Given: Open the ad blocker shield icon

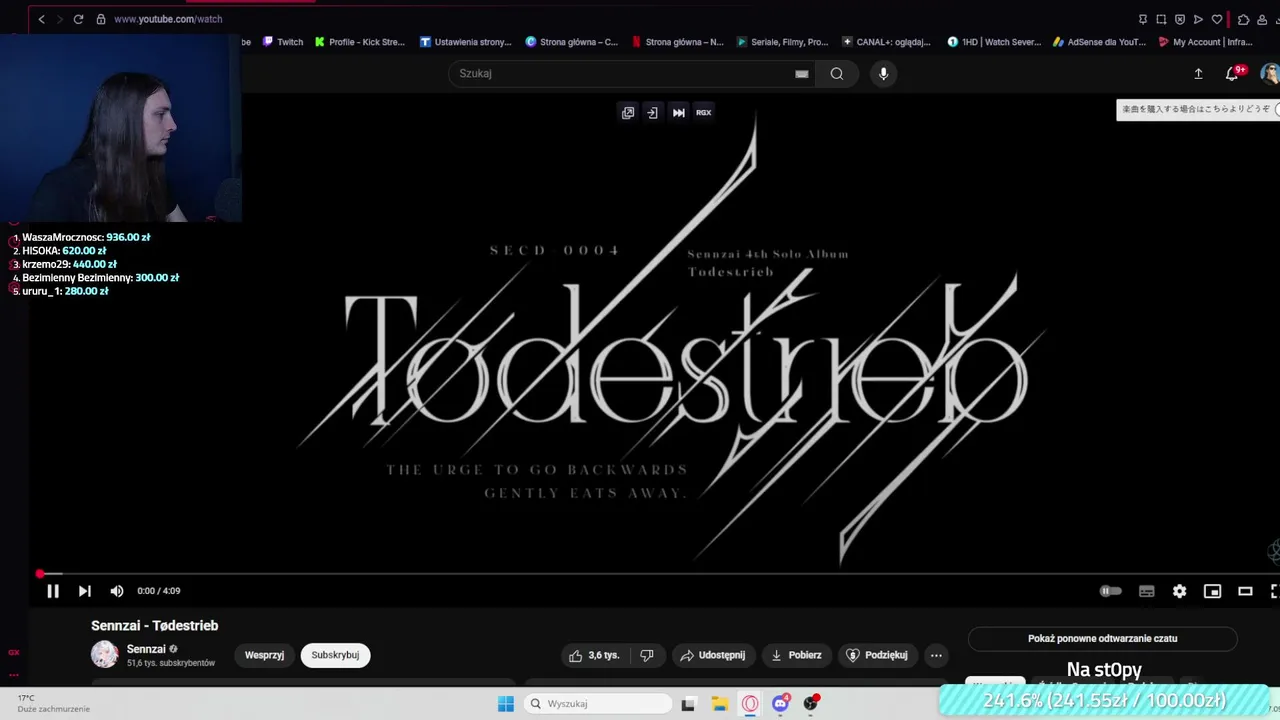Looking at the screenshot, I should tap(1180, 19).
